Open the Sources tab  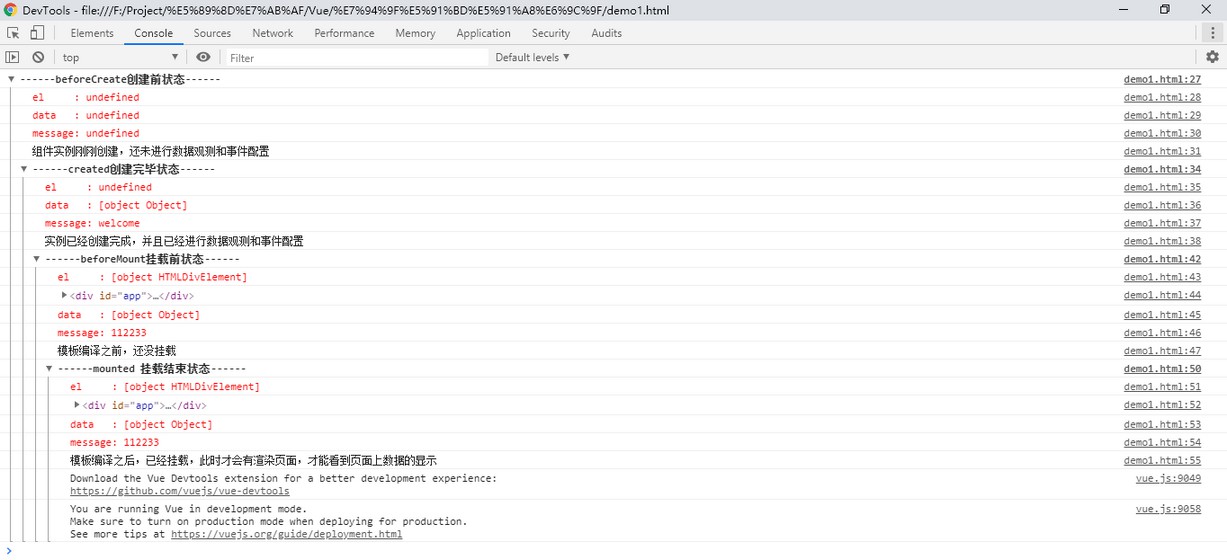[212, 33]
